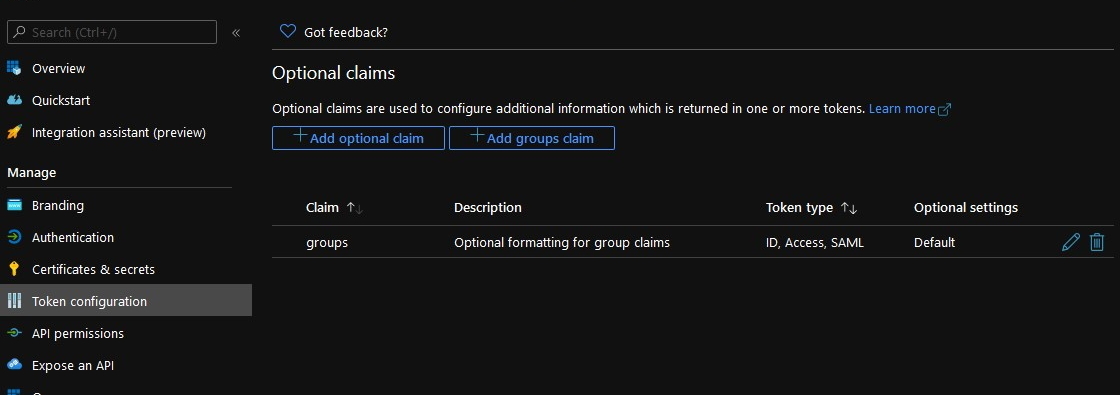Click the feedback heart icon

(x=288, y=31)
